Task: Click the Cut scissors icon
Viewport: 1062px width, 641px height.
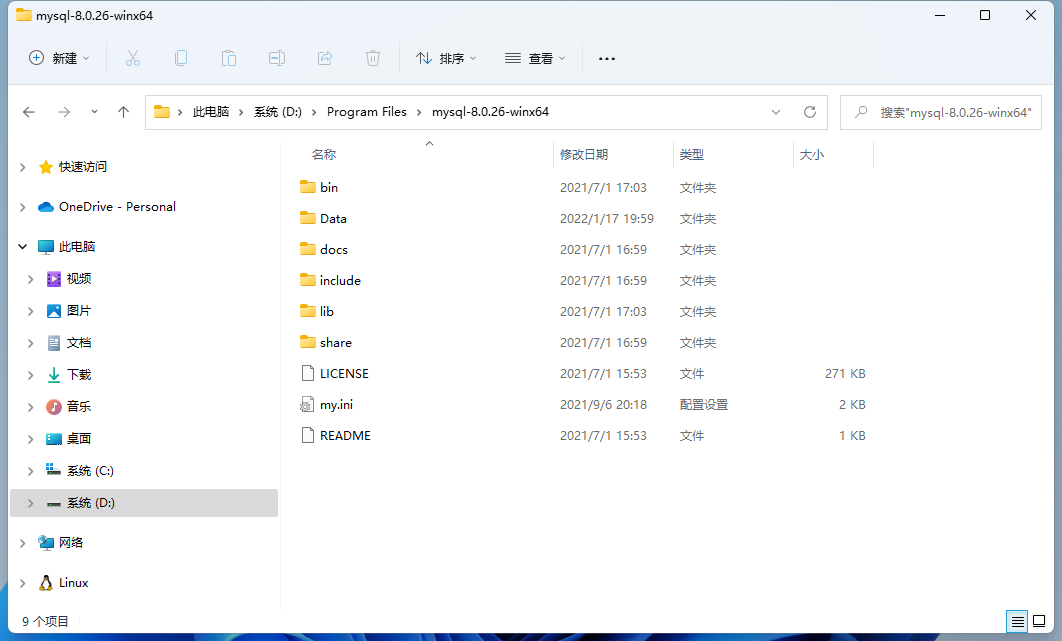Action: [133, 58]
